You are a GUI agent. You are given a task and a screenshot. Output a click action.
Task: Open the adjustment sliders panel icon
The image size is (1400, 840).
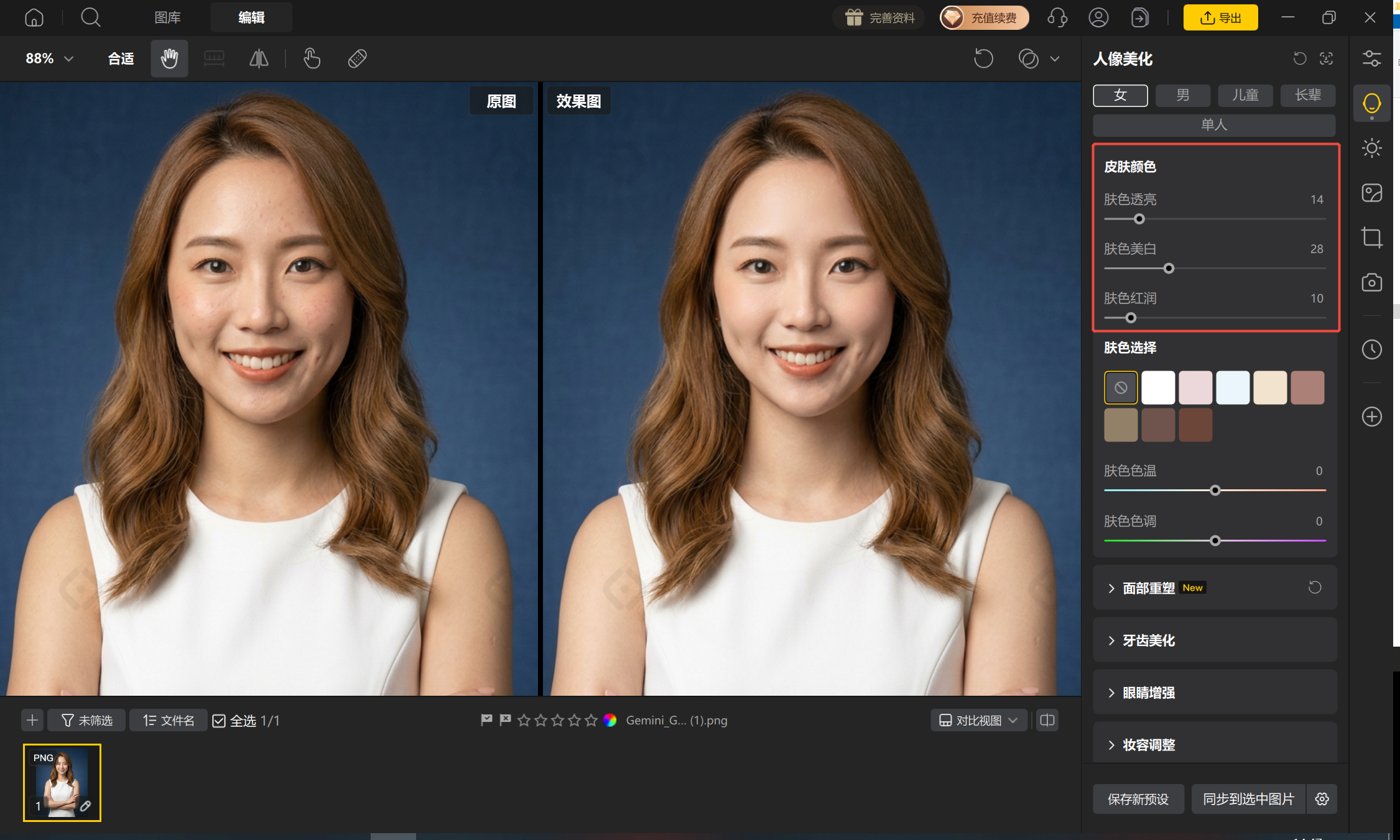point(1371,58)
